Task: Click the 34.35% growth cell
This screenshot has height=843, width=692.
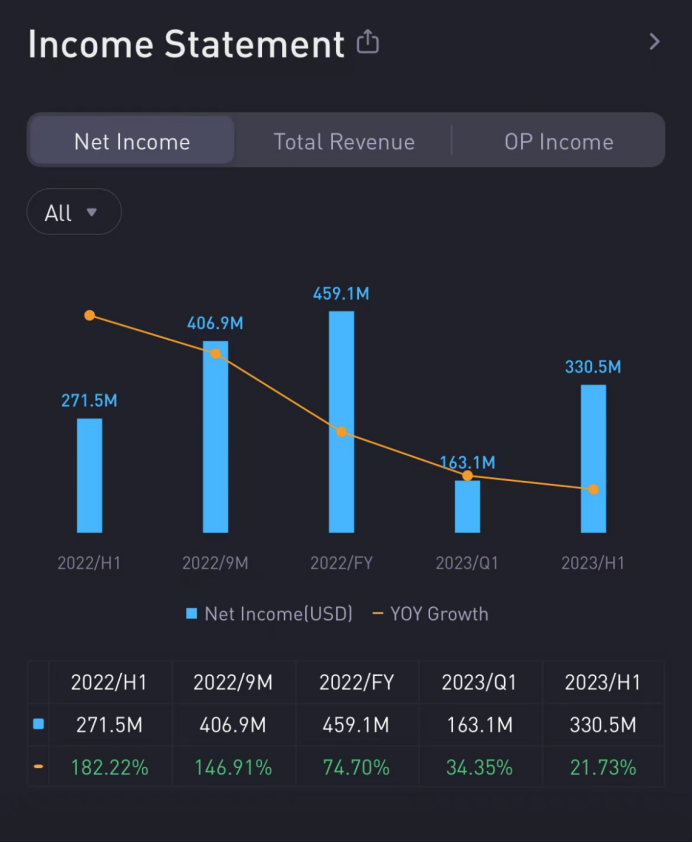Action: click(x=479, y=767)
